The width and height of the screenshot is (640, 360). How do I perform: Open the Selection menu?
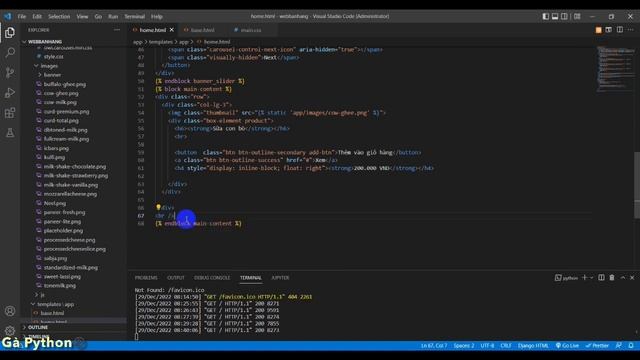point(59,16)
